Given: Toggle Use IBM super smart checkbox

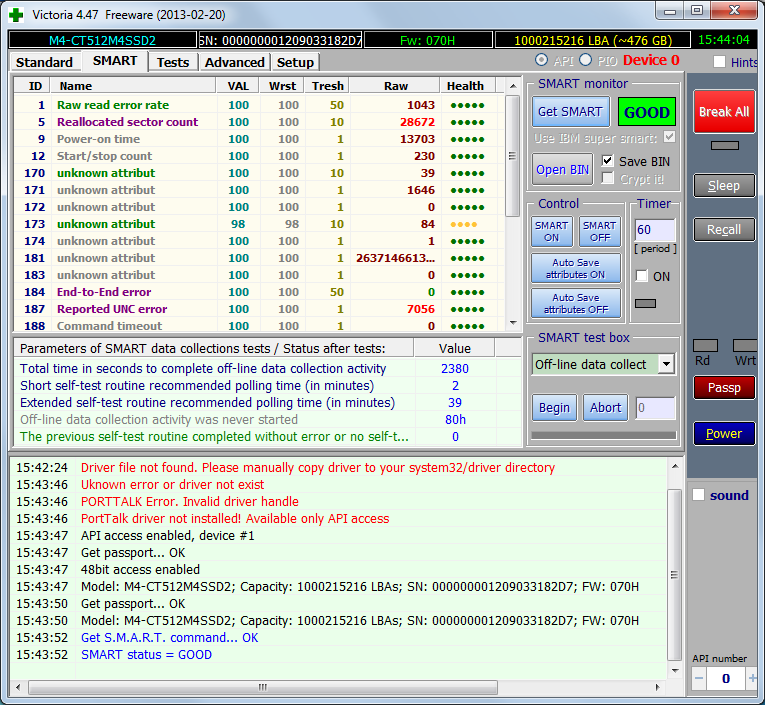Looking at the screenshot, I should pos(669,138).
